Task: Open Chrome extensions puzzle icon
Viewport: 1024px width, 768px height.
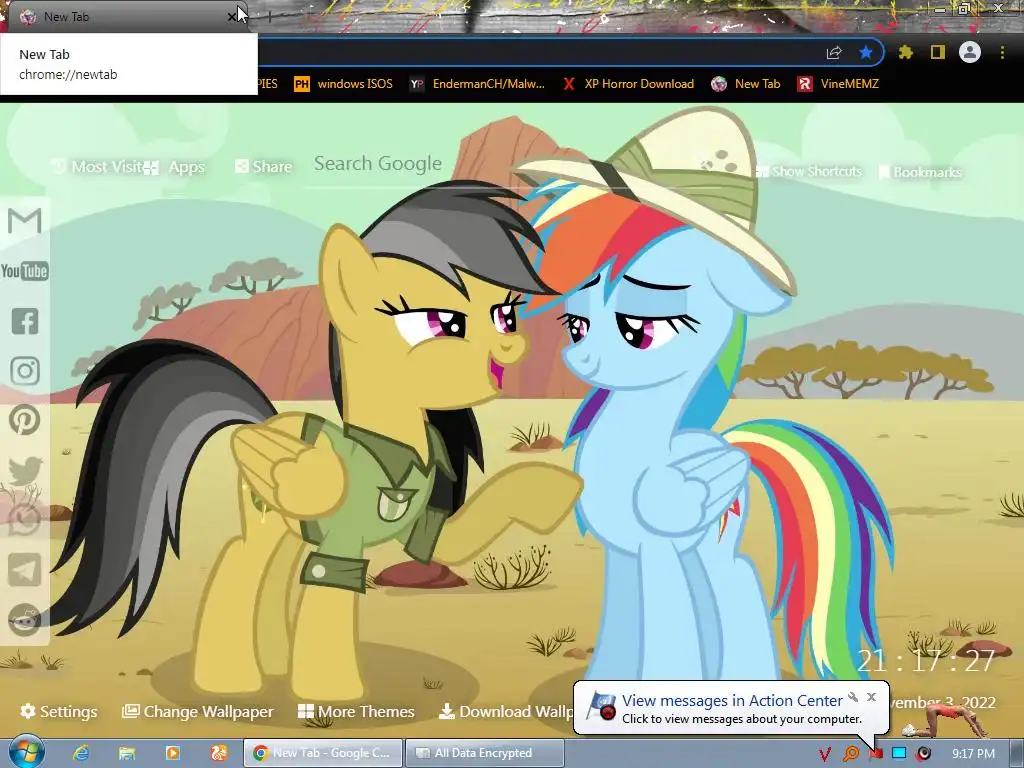Action: click(906, 52)
